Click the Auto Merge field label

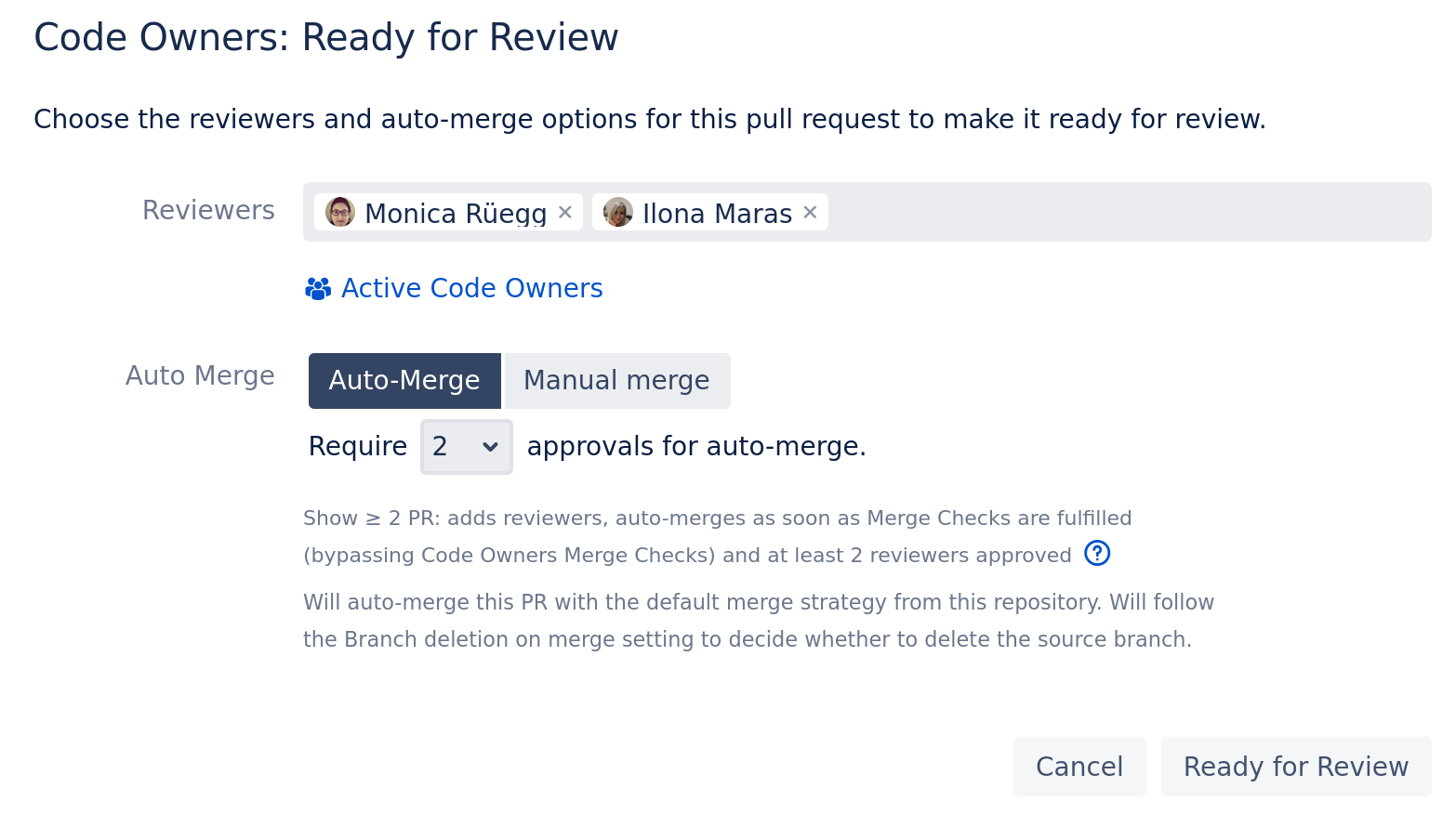click(200, 376)
